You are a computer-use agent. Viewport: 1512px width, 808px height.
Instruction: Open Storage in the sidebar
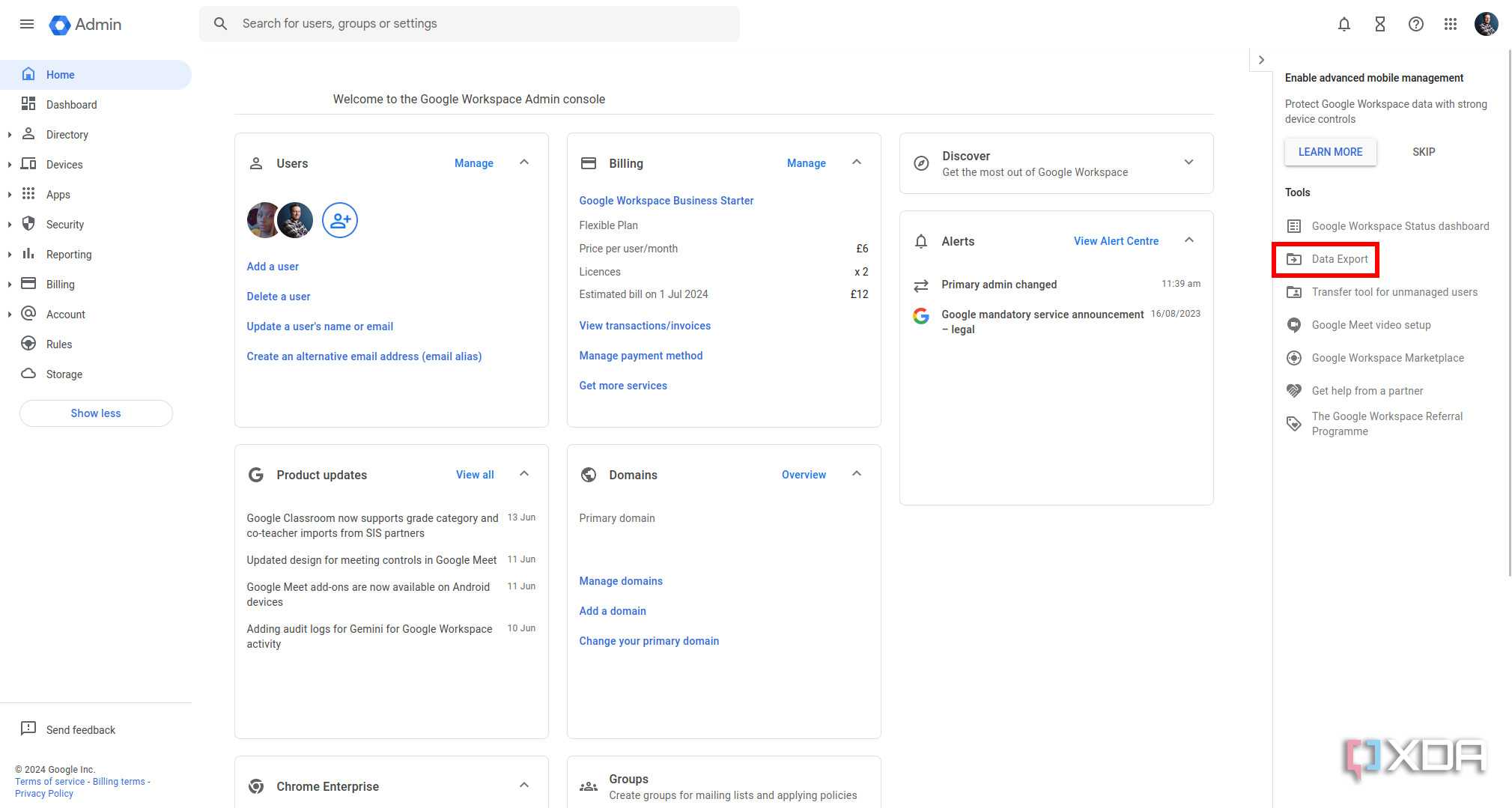click(96, 374)
